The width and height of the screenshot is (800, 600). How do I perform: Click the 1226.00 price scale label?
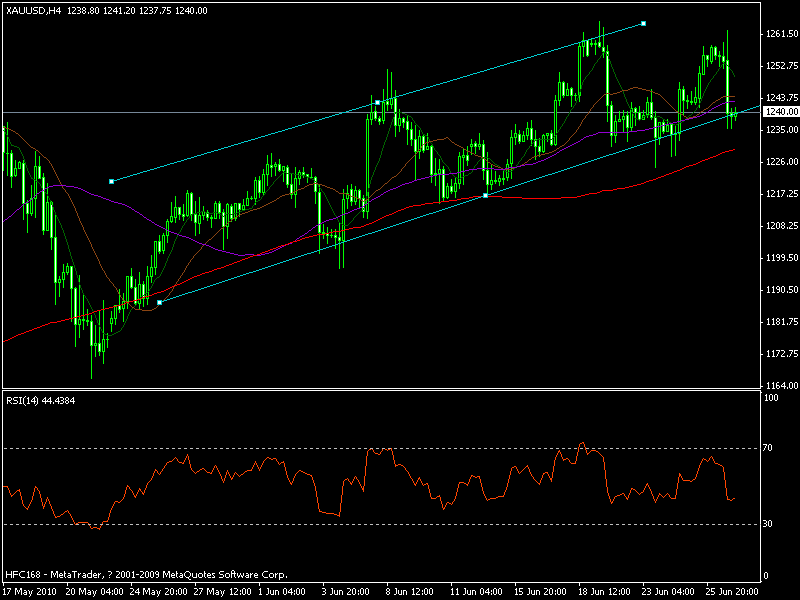tap(782, 162)
